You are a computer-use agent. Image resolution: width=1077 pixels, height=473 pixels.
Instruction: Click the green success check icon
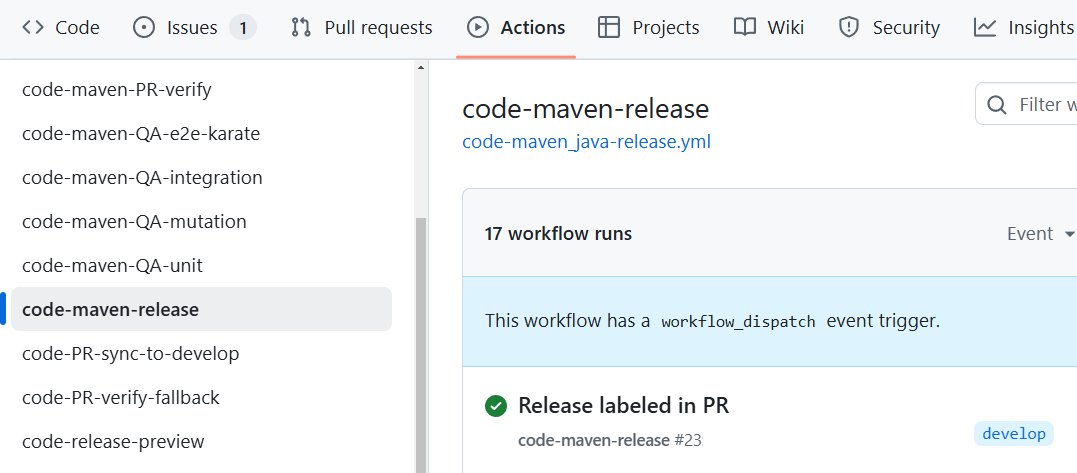click(496, 406)
